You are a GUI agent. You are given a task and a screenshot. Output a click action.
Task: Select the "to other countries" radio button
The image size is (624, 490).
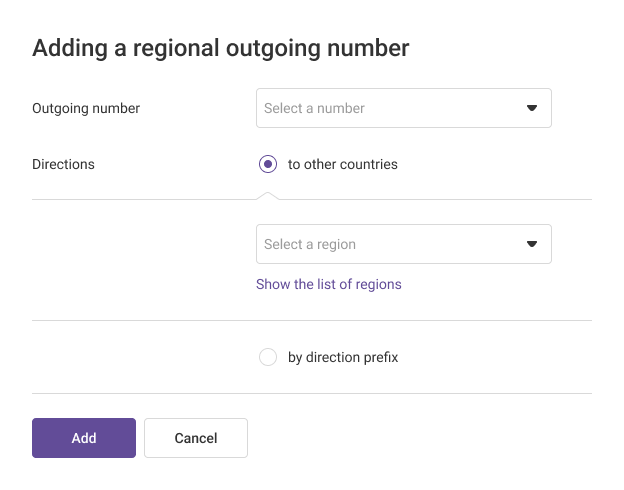(267, 164)
